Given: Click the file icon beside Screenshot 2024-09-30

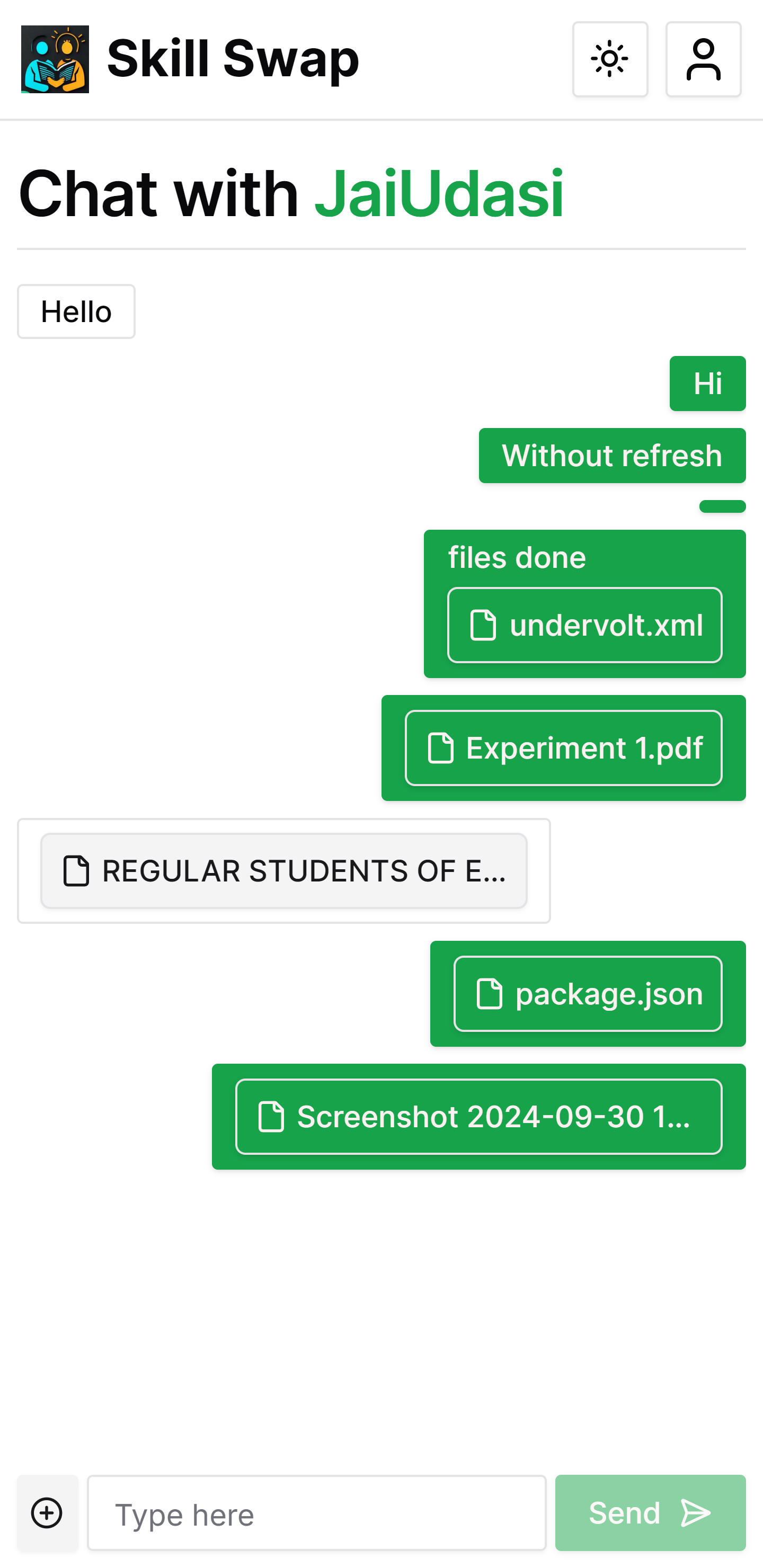Looking at the screenshot, I should (271, 1117).
